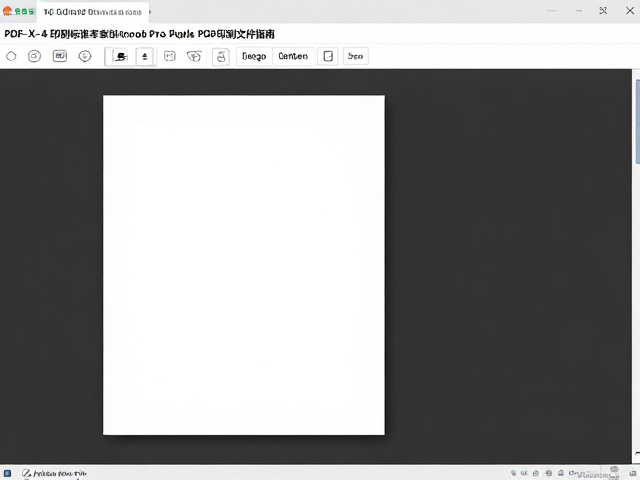Click the lock-shaped icon in the toolbar
The image size is (640, 480).
tap(221, 56)
